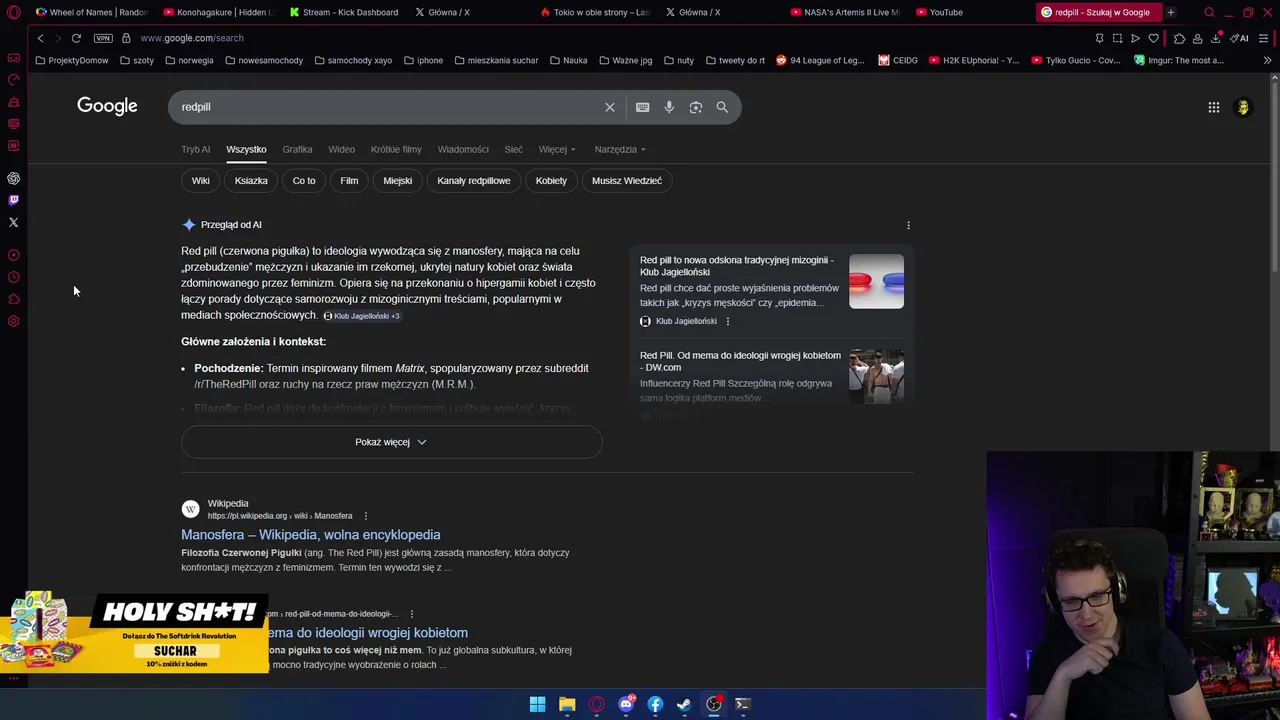
Task: Select the Ksiazka suggestion chip
Action: click(251, 181)
